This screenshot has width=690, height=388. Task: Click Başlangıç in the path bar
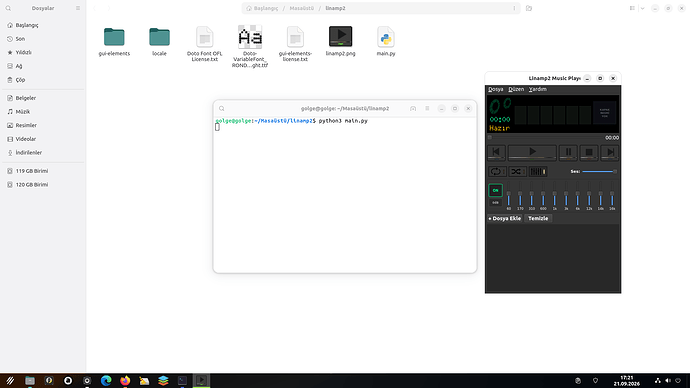click(x=262, y=8)
